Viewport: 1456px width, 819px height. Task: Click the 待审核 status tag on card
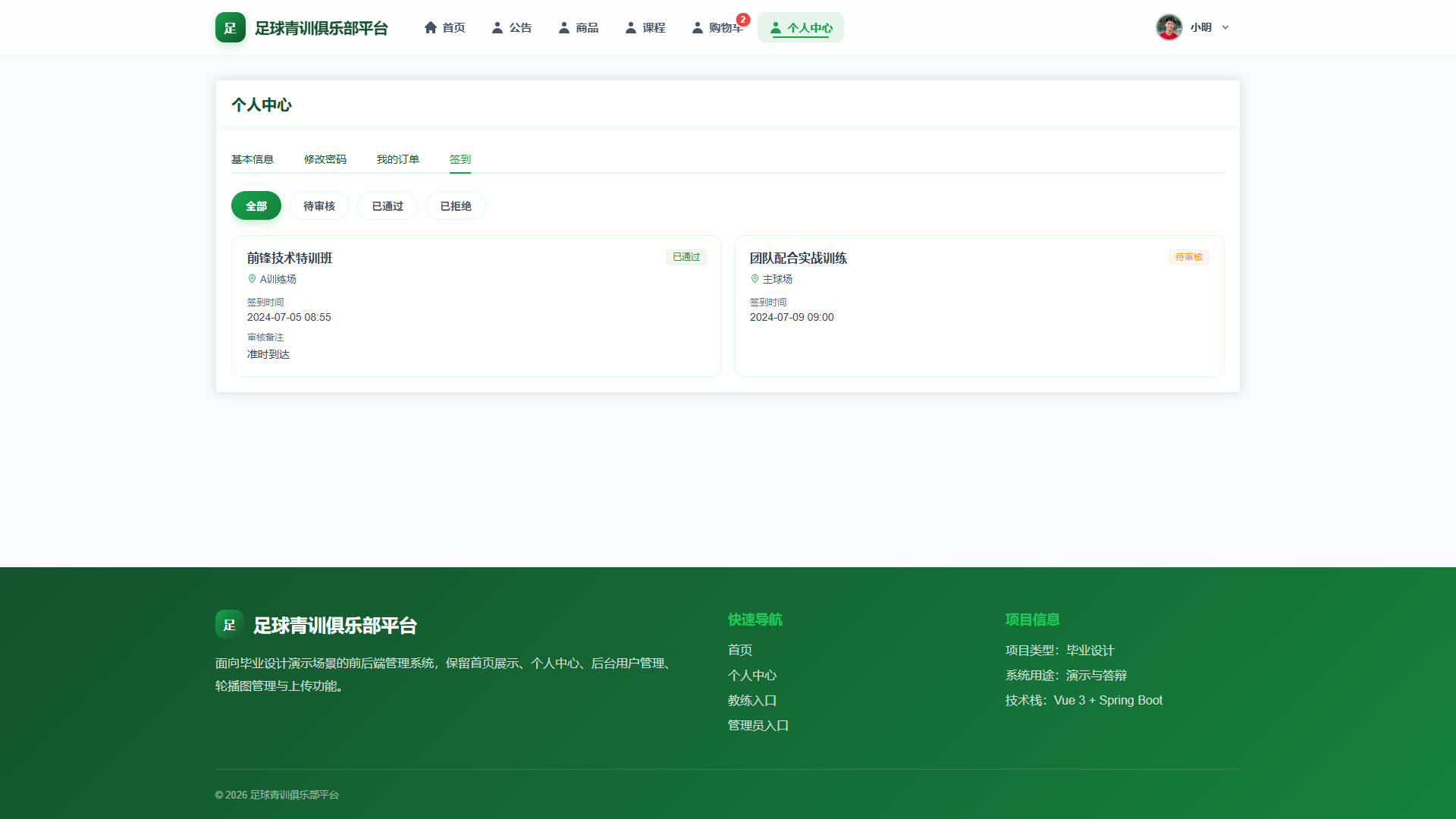(x=1189, y=257)
